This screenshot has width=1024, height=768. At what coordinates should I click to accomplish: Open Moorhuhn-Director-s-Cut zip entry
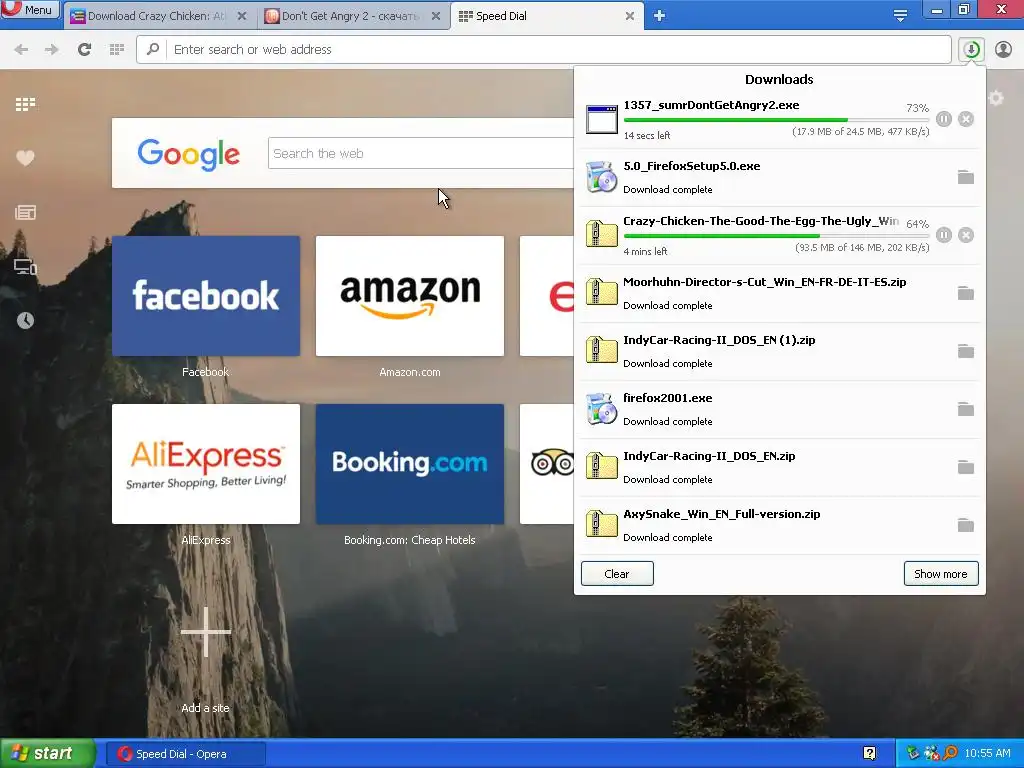[779, 293]
